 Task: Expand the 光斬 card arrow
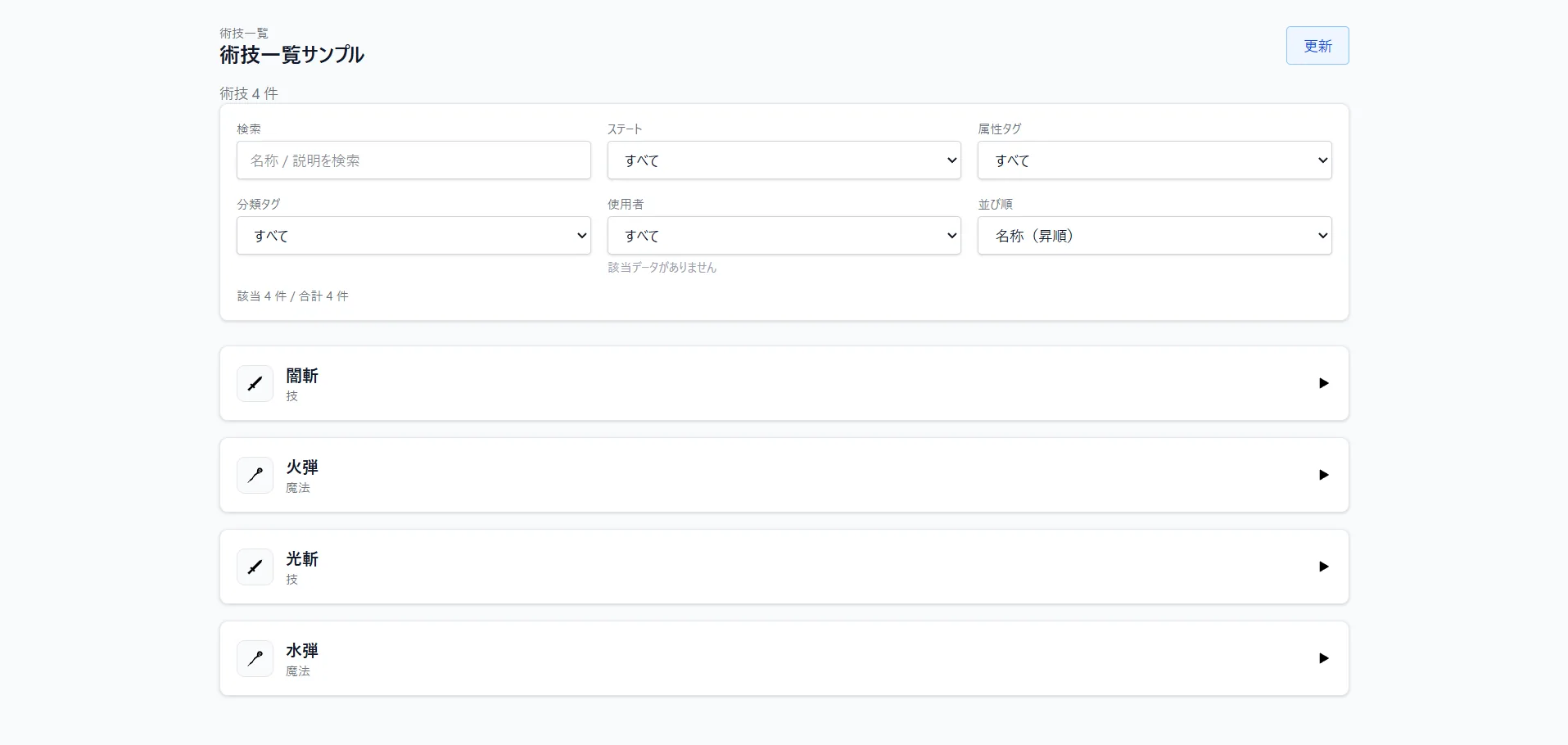1323,567
